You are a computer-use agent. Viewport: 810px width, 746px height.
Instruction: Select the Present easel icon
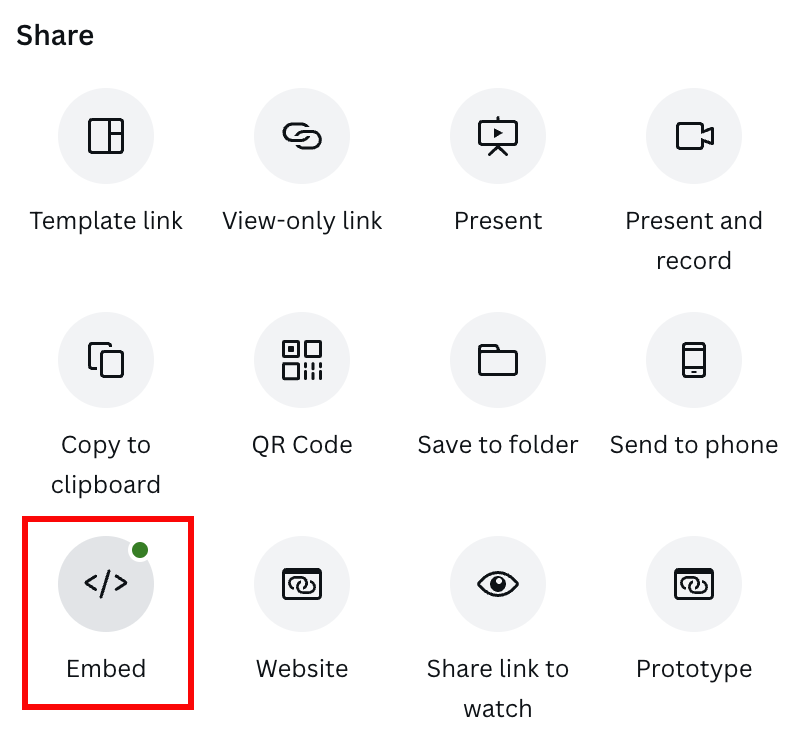coord(498,136)
